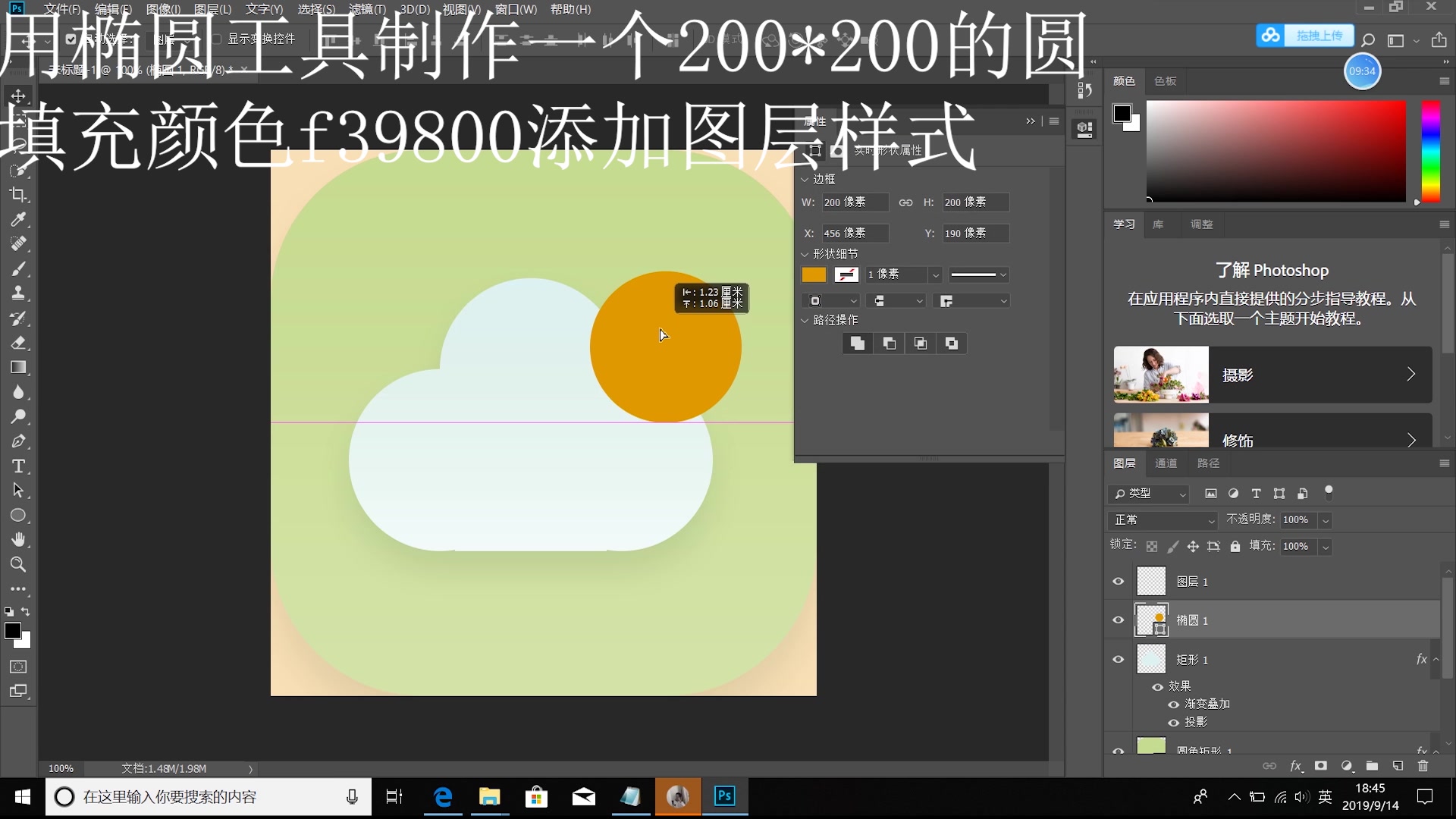Select the Hand tool

(x=18, y=540)
